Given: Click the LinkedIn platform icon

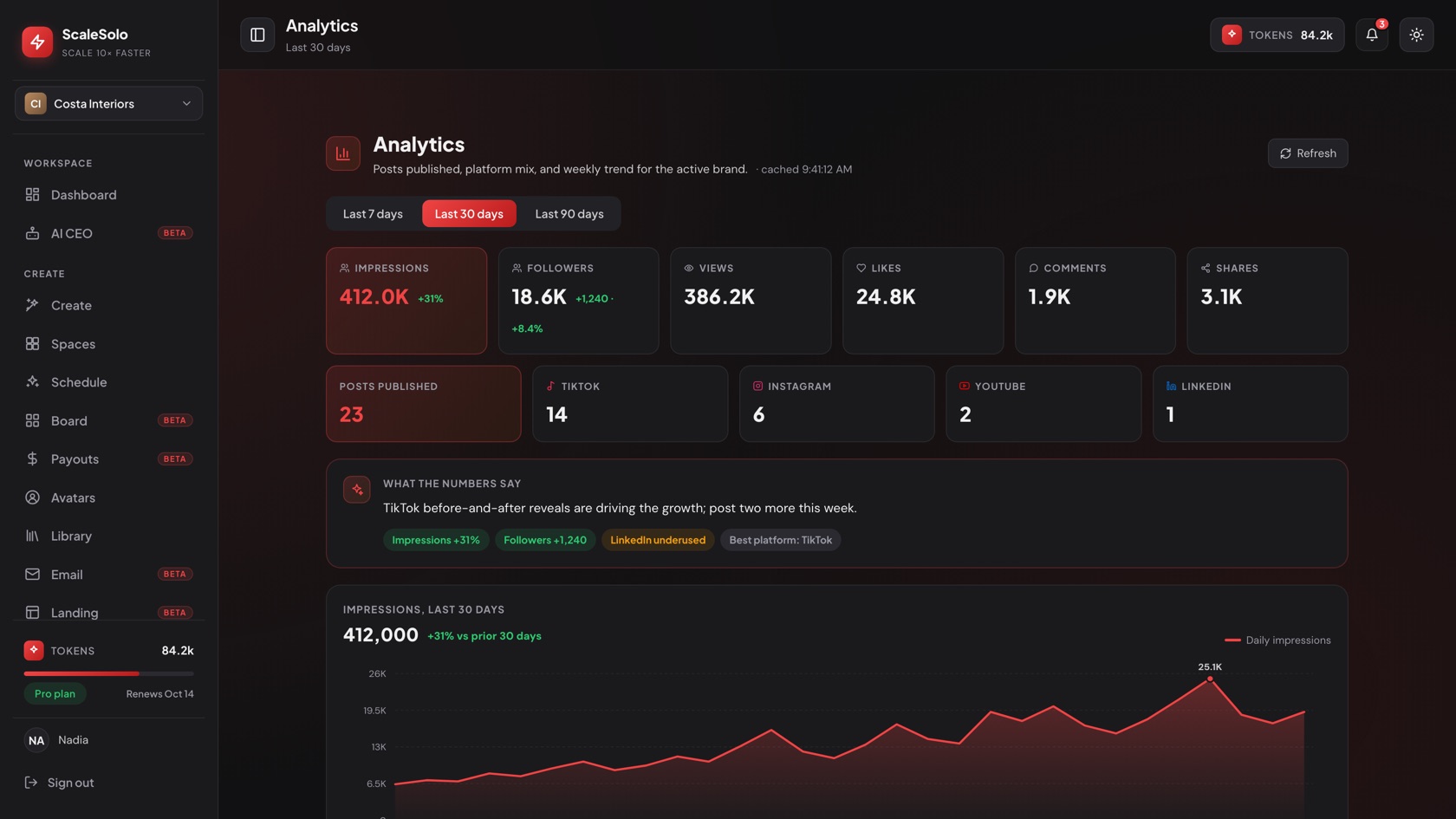Looking at the screenshot, I should coord(1171,386).
